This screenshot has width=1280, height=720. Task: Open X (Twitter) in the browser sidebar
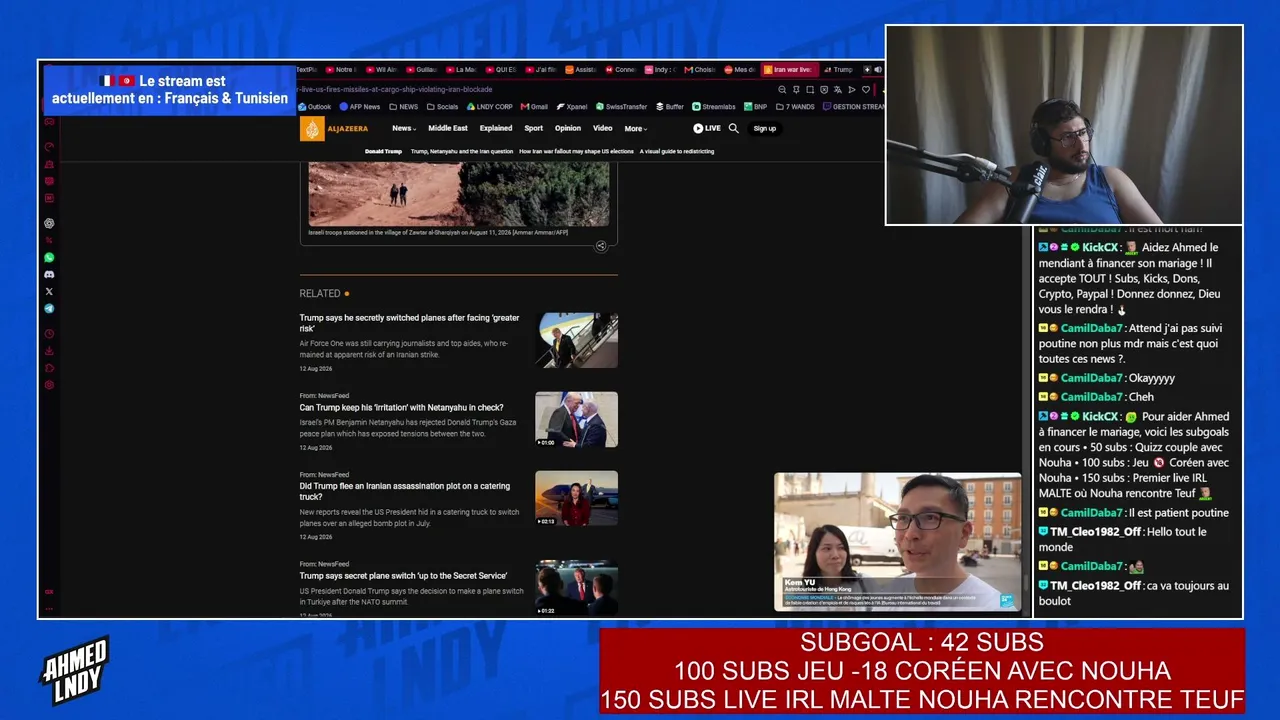pyautogui.click(x=49, y=292)
